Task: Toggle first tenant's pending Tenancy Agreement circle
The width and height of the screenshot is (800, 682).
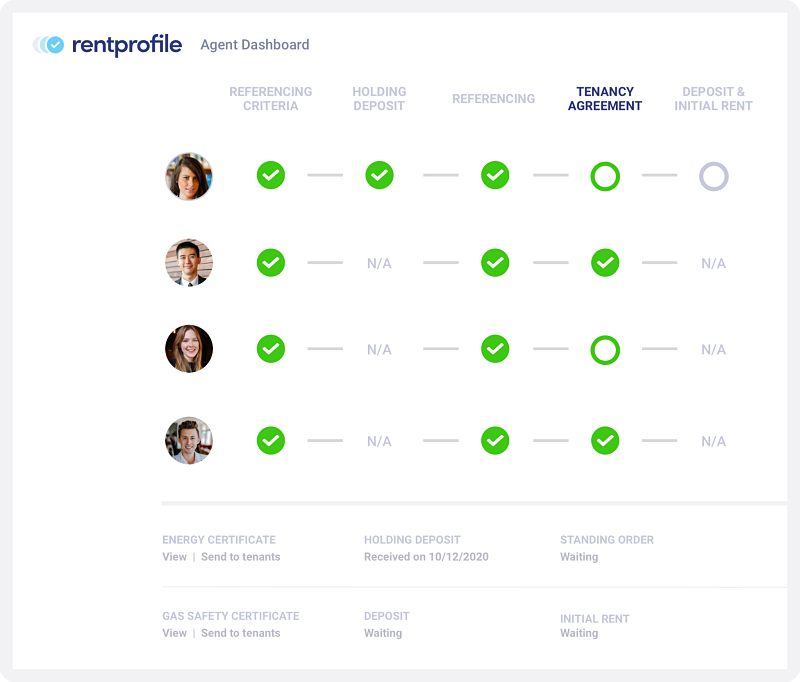Action: tap(605, 175)
